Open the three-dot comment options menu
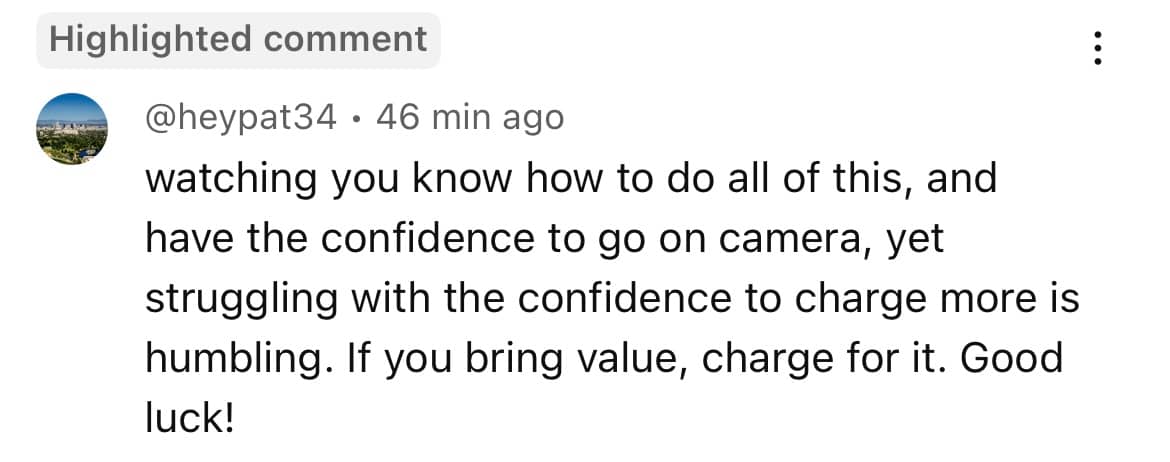 [1098, 47]
